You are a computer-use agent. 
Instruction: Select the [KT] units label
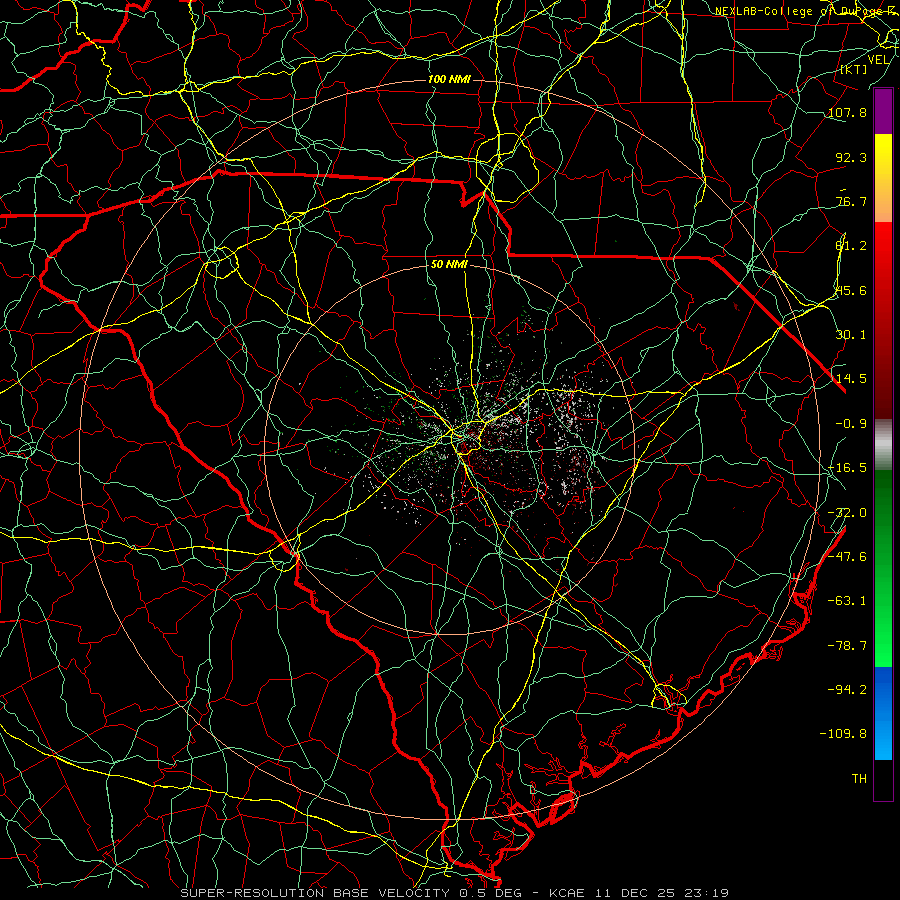click(854, 69)
